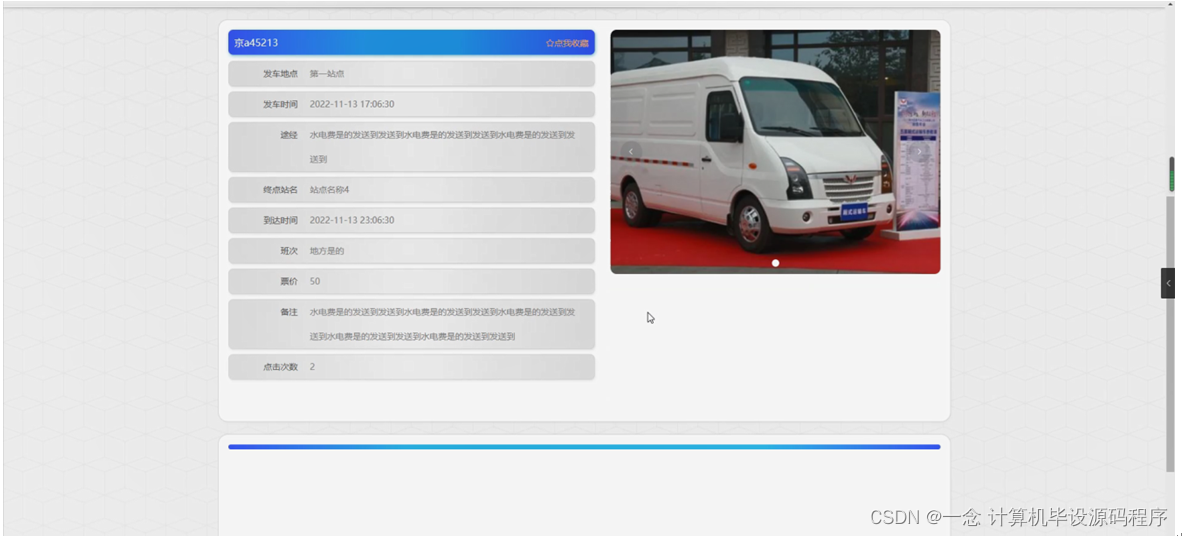Image resolution: width=1183 pixels, height=536 pixels.
Task: Expand the dark side panel arrow tab
Action: tap(1168, 283)
